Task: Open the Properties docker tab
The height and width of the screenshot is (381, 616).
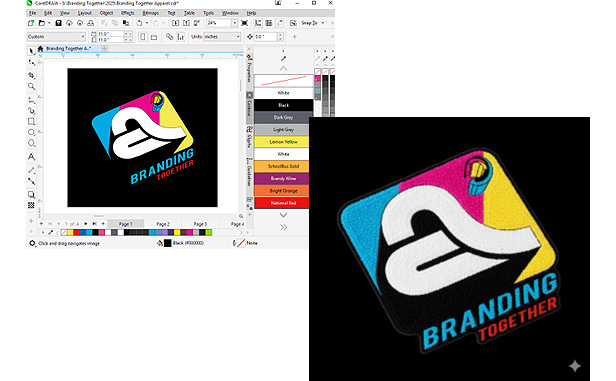Action: tap(249, 68)
